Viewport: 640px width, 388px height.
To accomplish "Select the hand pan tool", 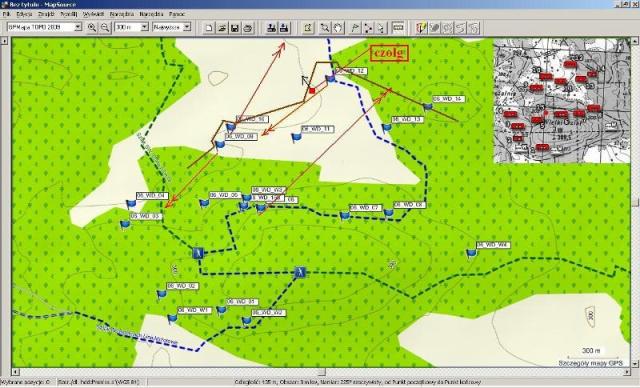I will 338,28.
